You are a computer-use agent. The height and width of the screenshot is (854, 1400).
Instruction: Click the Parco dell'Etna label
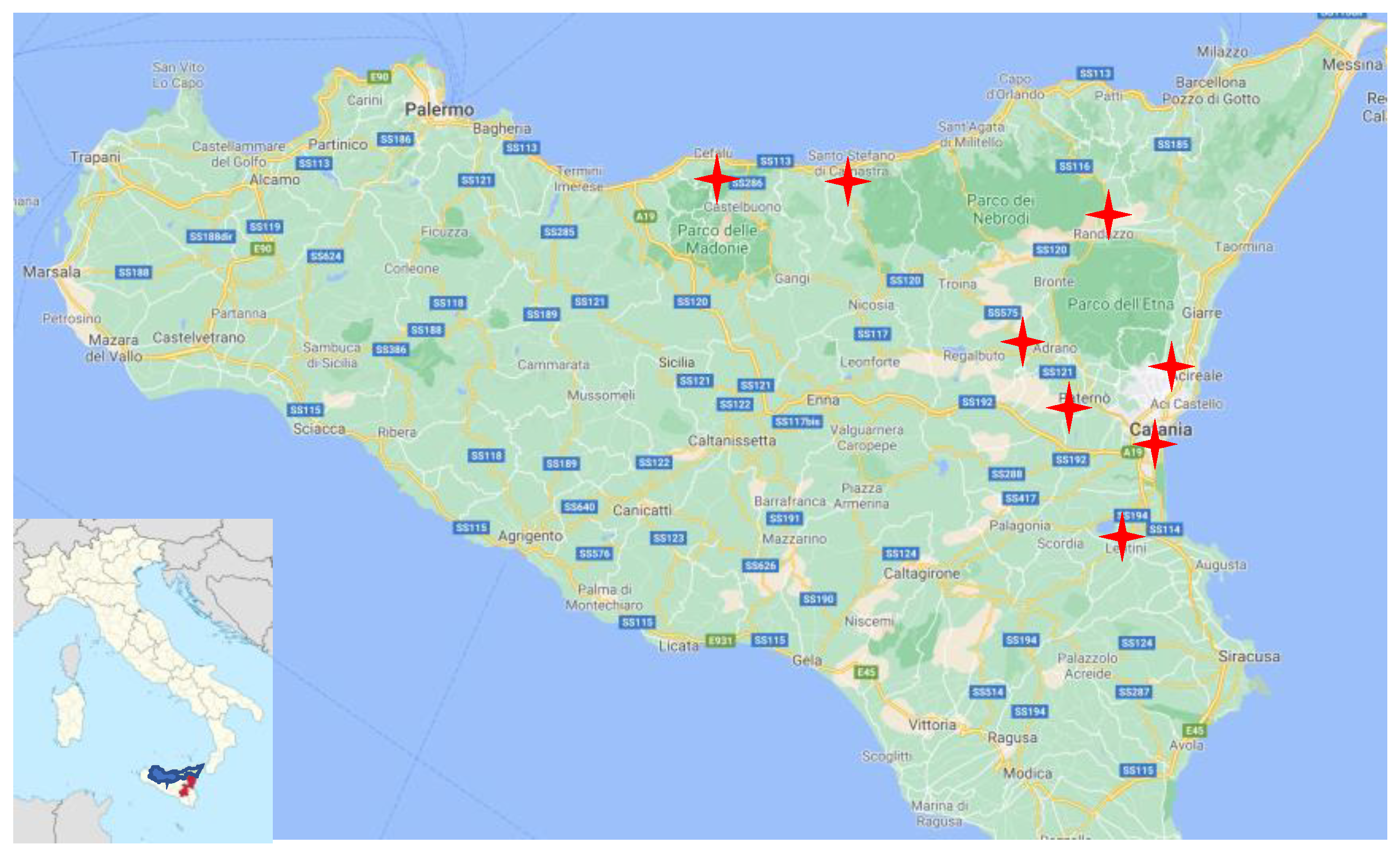[x=1120, y=305]
